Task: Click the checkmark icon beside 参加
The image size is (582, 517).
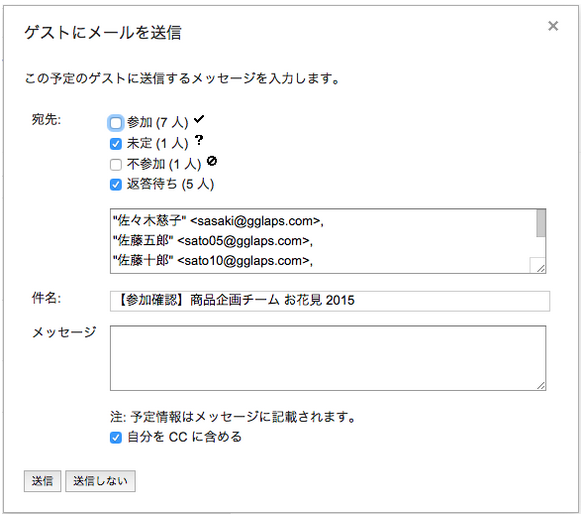Action: coord(199,119)
